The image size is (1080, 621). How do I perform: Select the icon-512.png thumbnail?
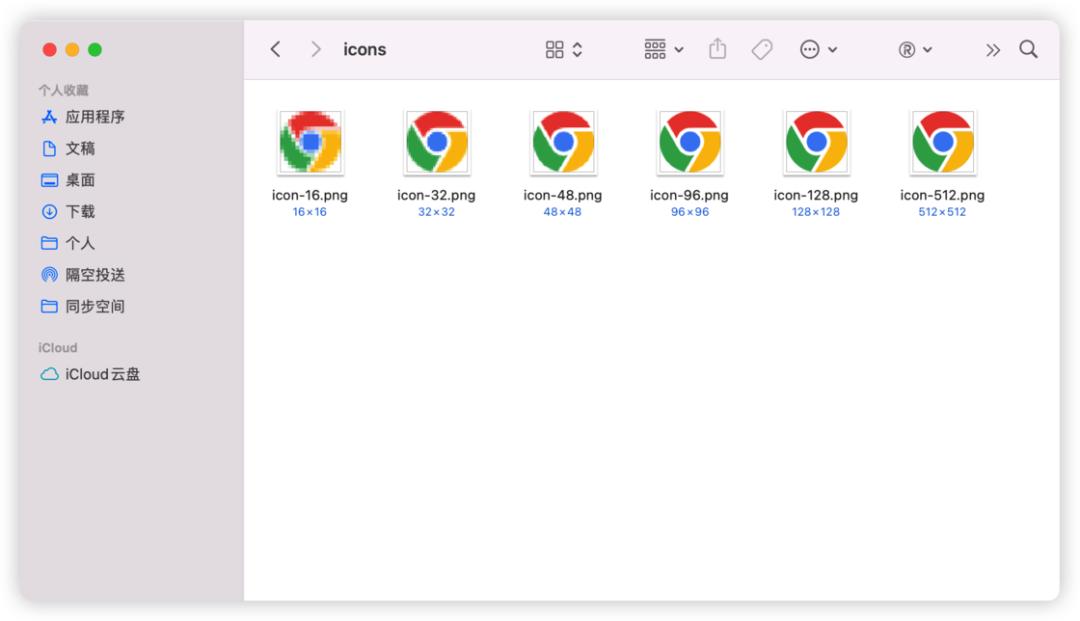point(943,142)
